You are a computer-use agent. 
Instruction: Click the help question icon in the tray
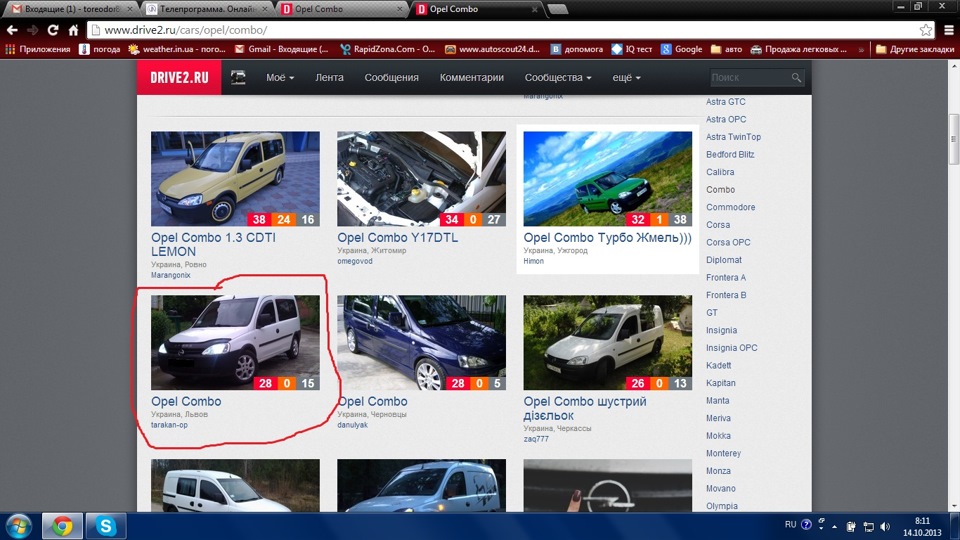806,525
